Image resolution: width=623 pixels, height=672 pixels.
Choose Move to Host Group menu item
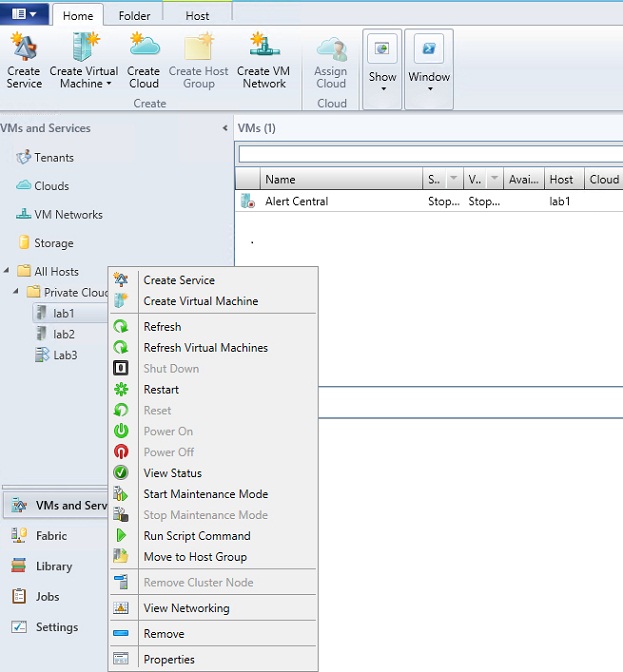pos(214,556)
